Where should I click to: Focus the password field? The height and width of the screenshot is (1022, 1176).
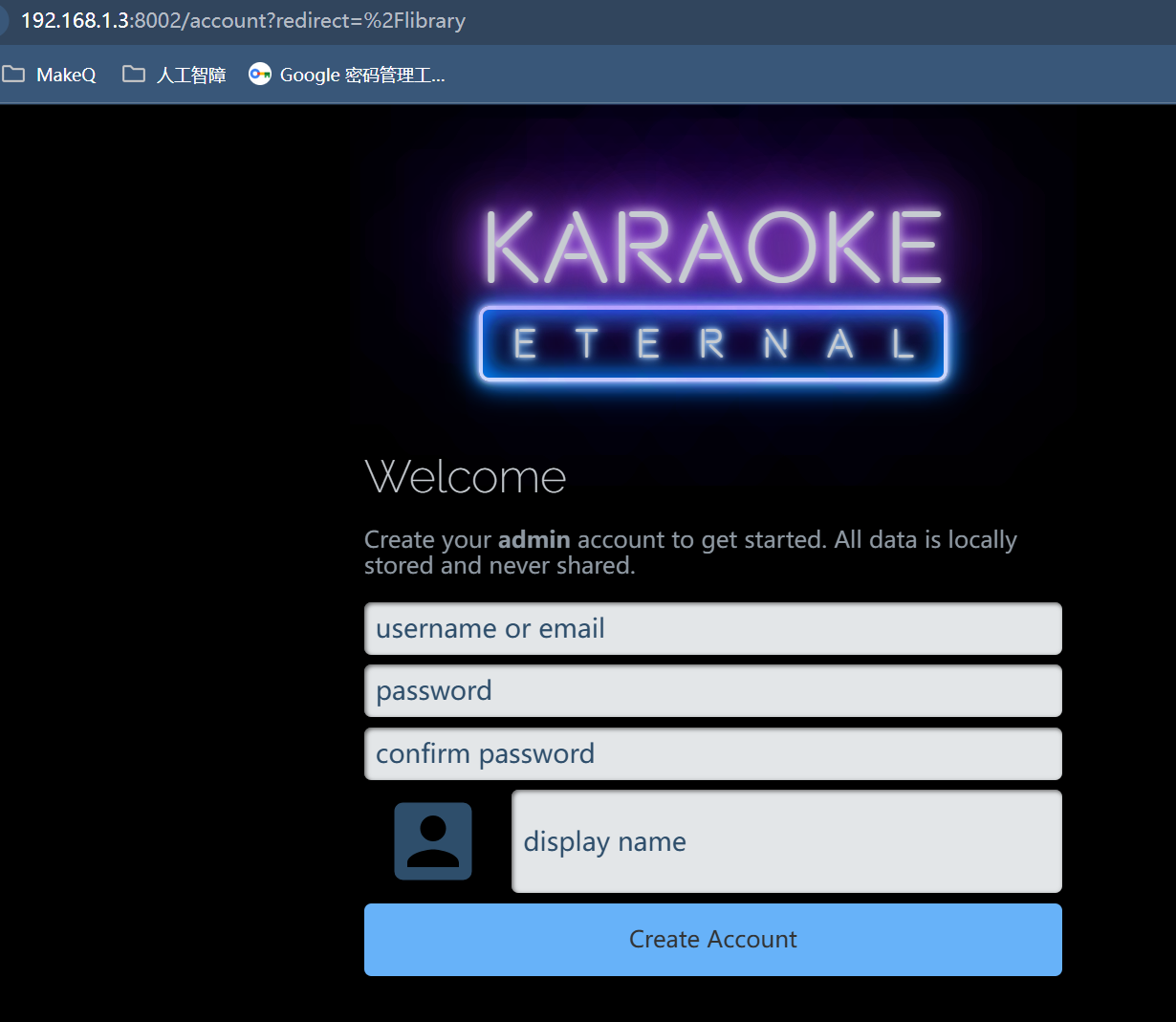pos(713,690)
